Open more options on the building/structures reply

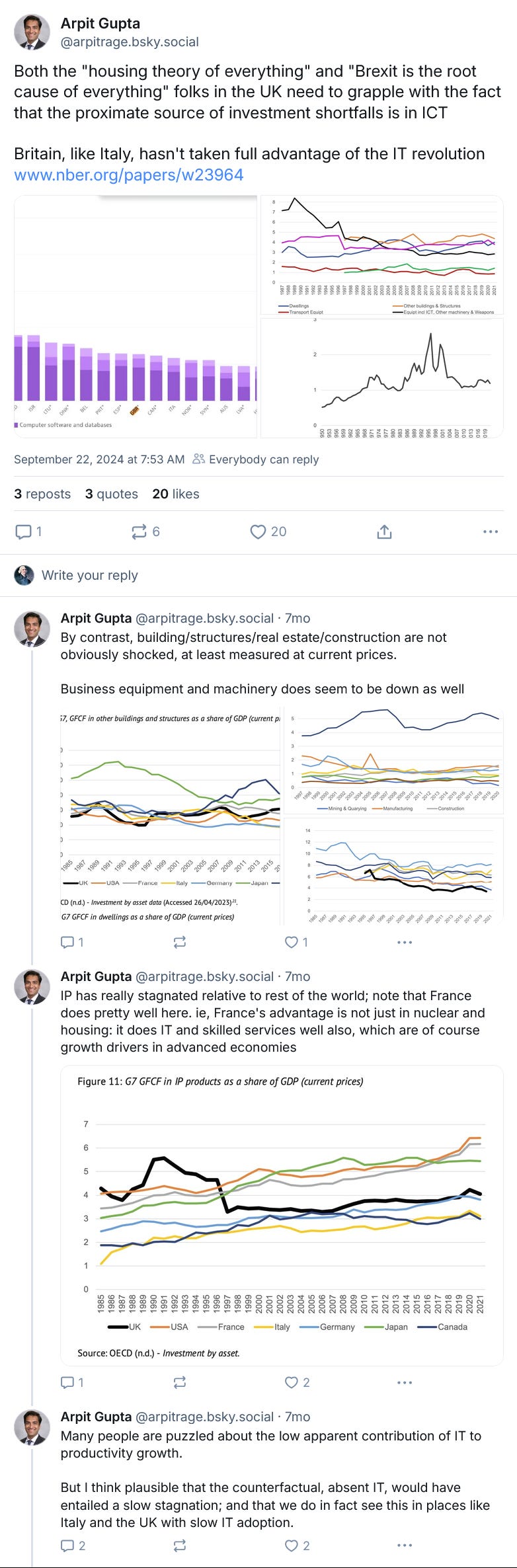[405, 942]
